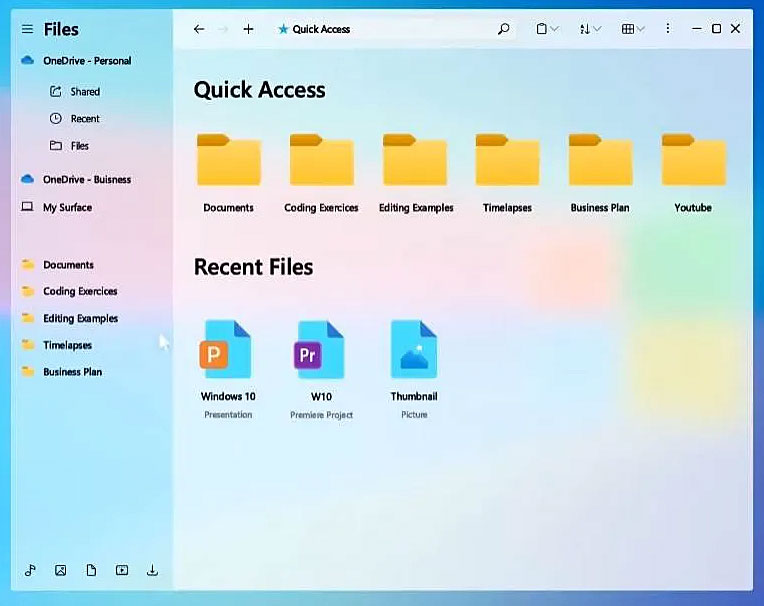Screen dimensions: 764x606
Task: Expand the sort options chevron
Action: (597, 29)
